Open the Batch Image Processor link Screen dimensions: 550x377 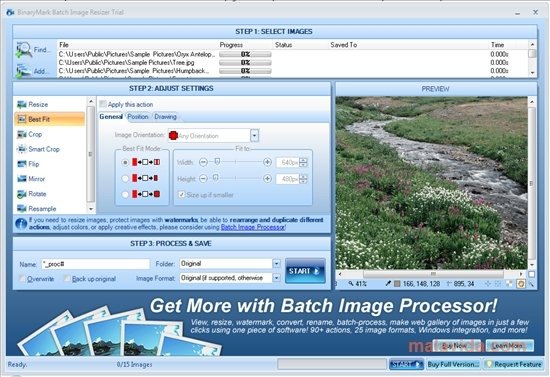(x=253, y=227)
